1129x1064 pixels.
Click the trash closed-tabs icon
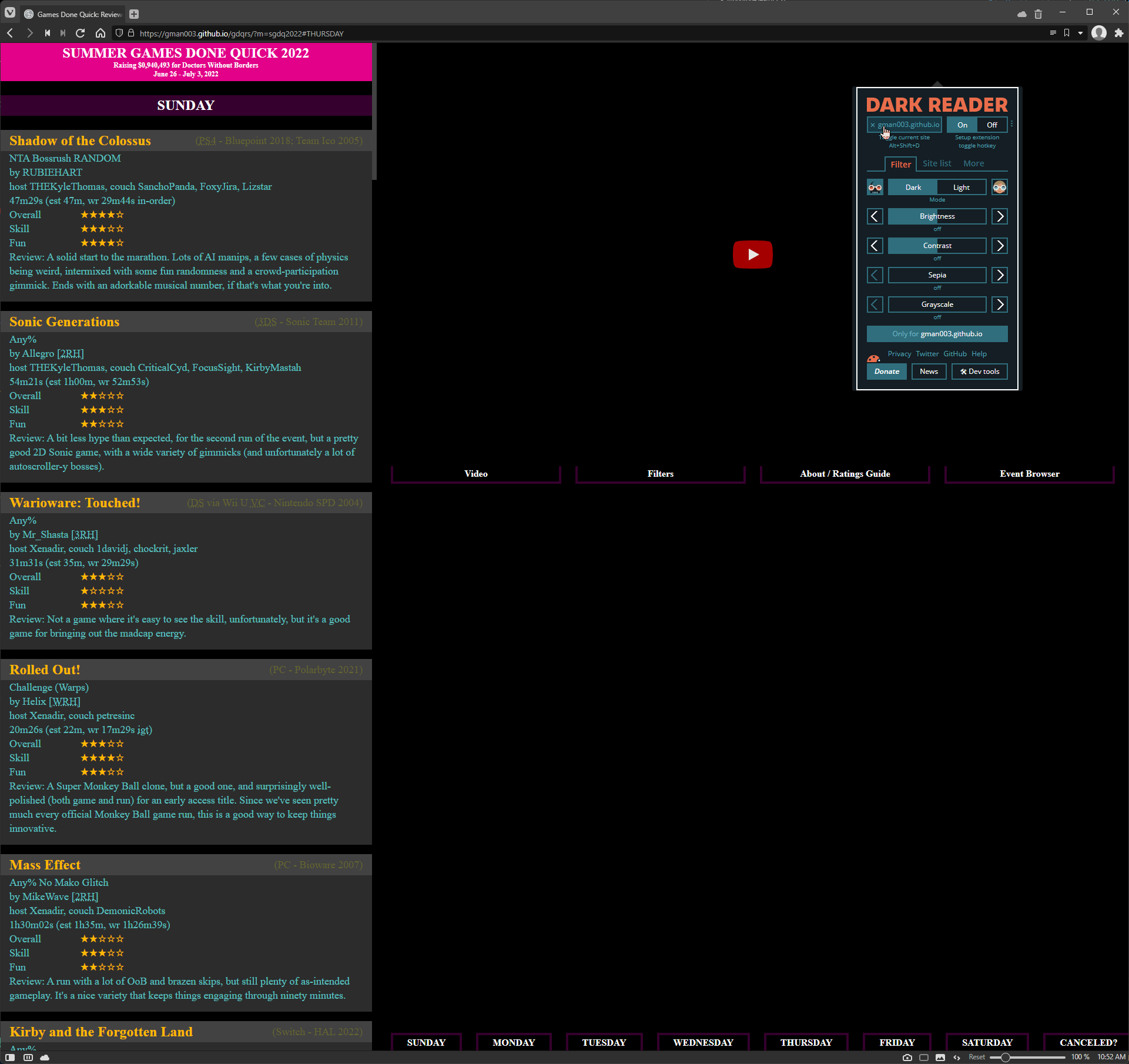click(x=1038, y=14)
